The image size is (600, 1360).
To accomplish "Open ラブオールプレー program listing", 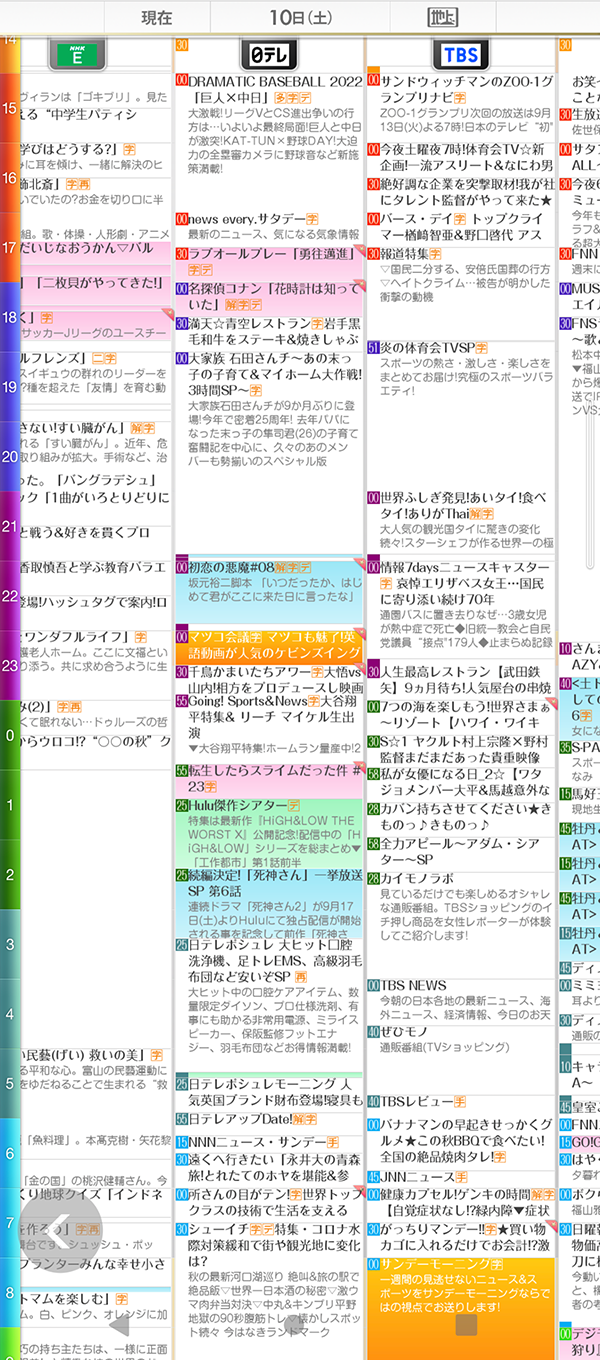I will click(x=268, y=262).
